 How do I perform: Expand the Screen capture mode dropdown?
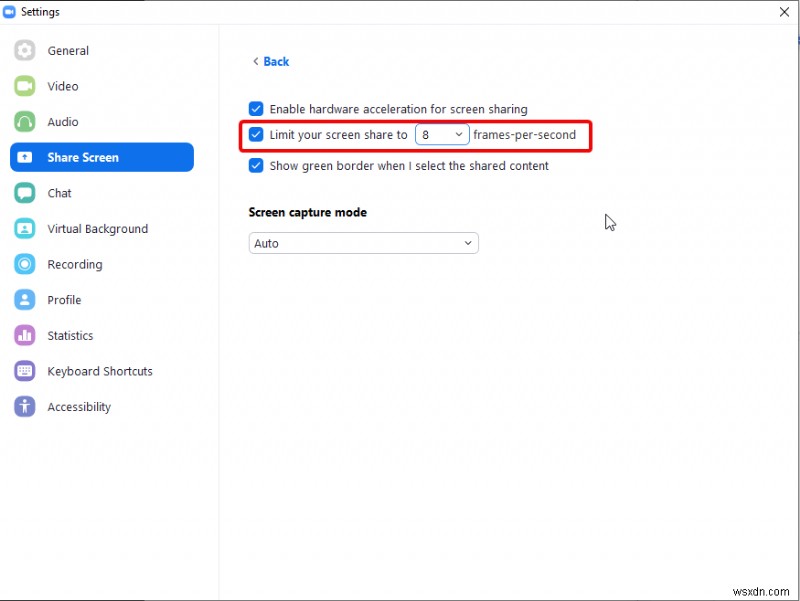click(x=363, y=243)
